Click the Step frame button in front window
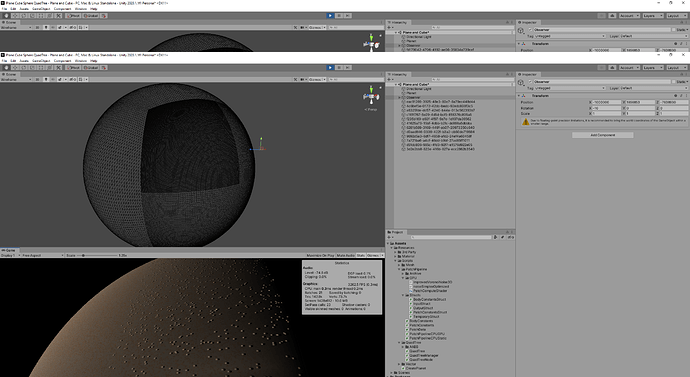This screenshot has height=377, width=690. 347,68
